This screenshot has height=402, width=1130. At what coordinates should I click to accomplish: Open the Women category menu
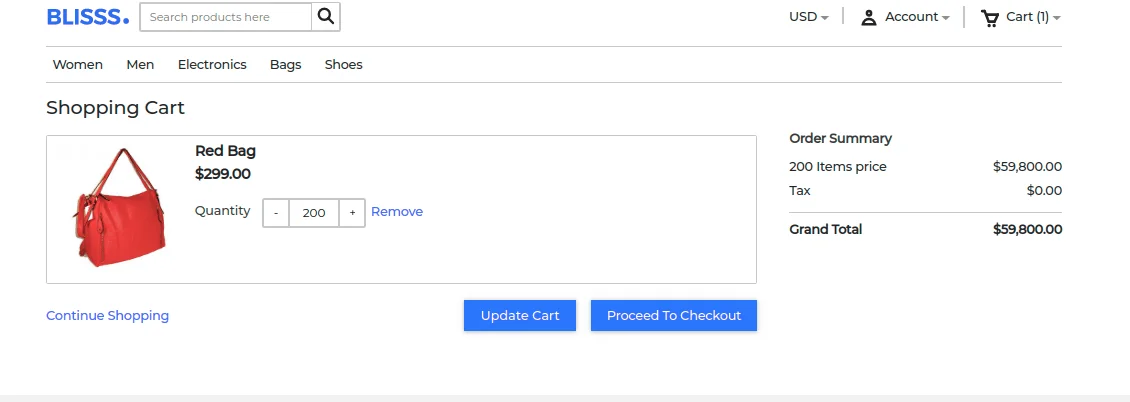coord(78,65)
